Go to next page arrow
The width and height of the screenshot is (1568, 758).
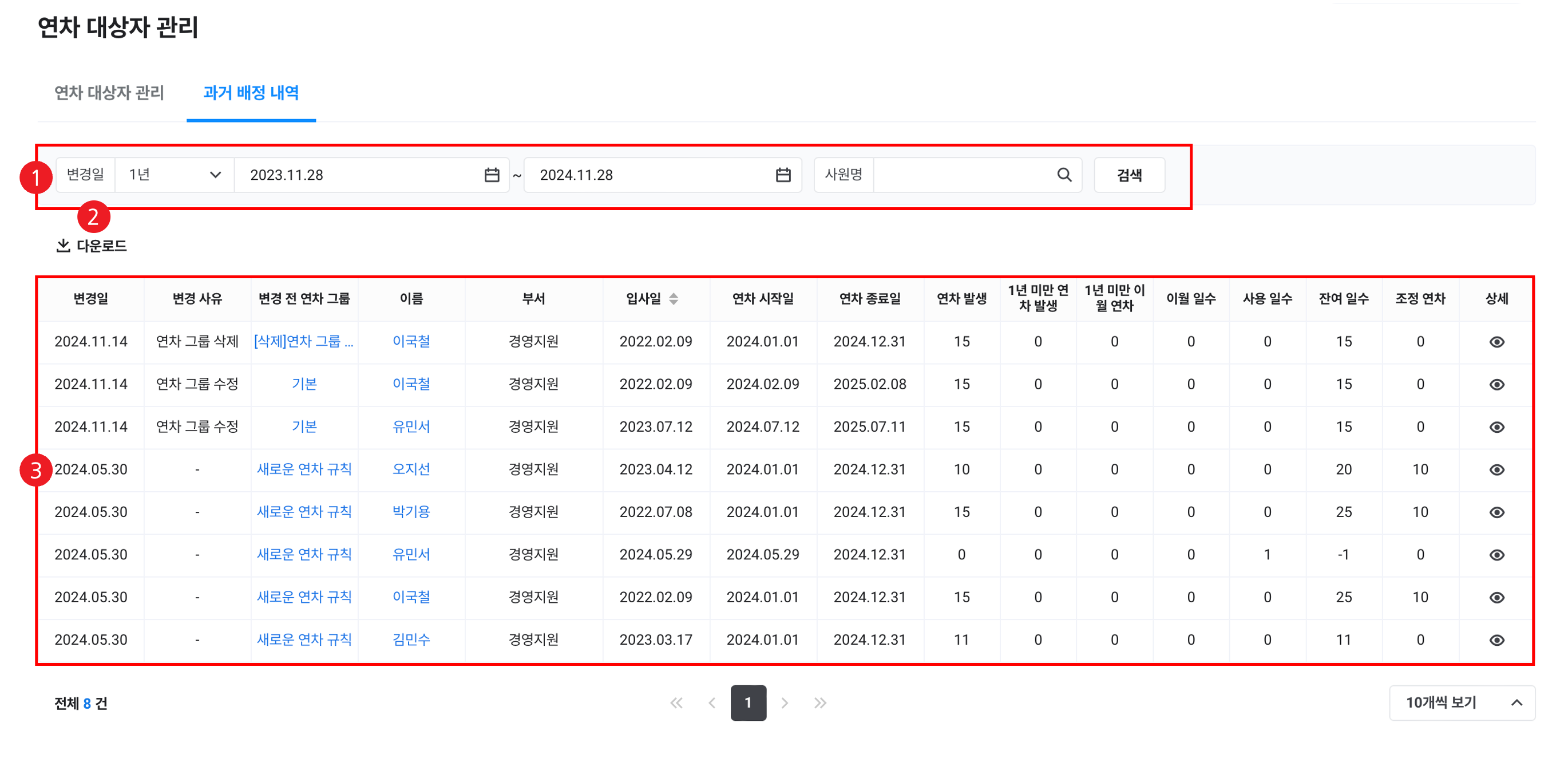(785, 703)
